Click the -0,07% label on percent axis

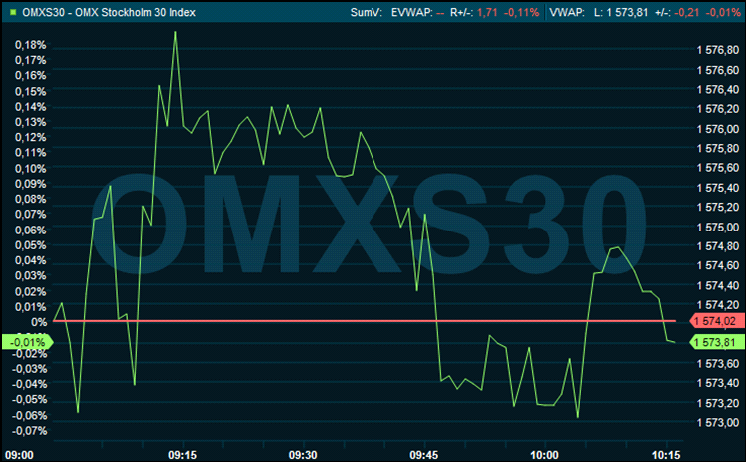[29, 431]
